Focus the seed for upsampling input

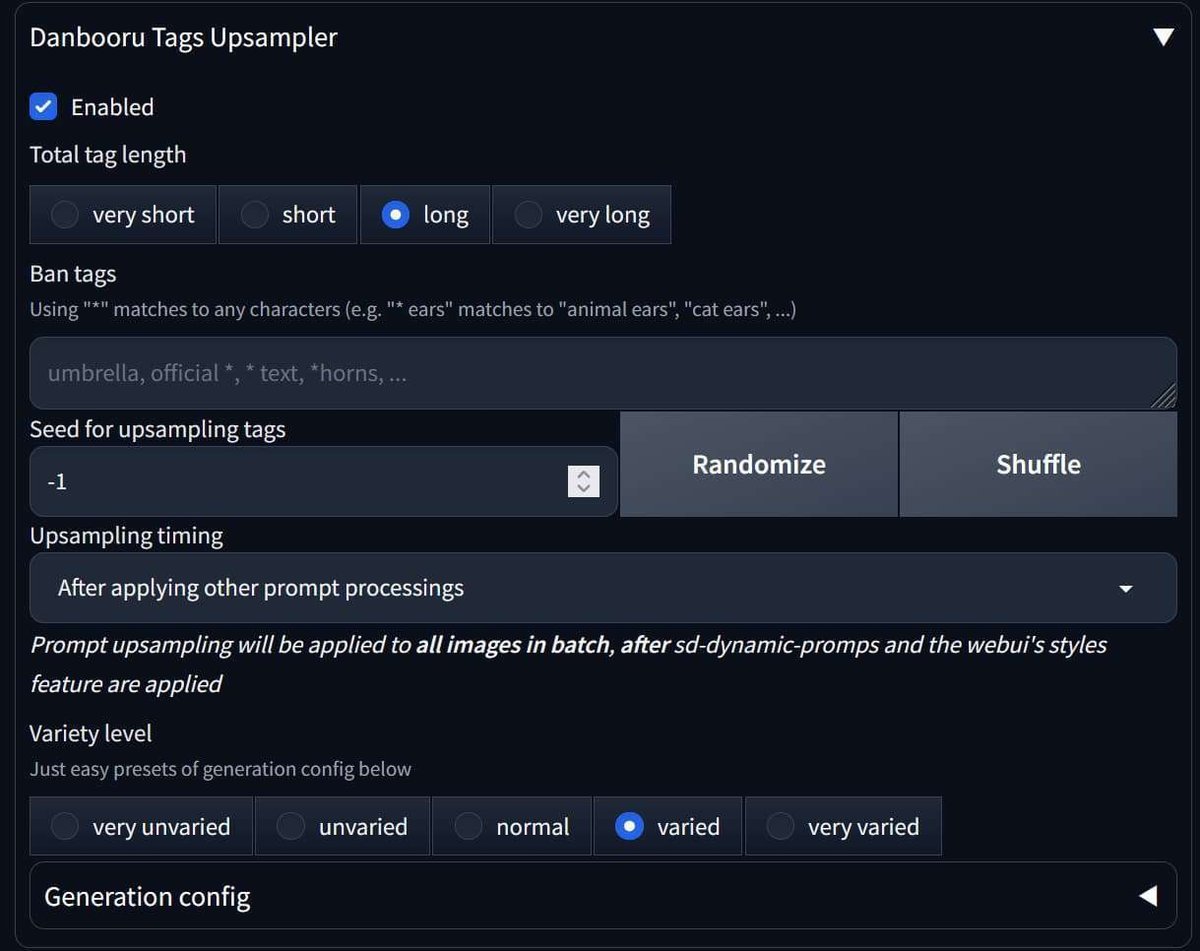click(300, 481)
